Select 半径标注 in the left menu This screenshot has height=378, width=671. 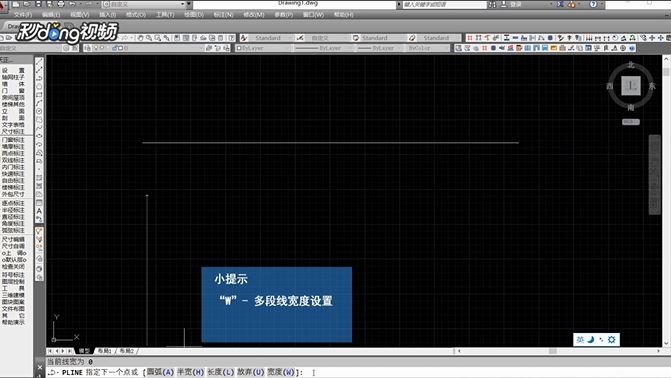pyautogui.click(x=13, y=210)
